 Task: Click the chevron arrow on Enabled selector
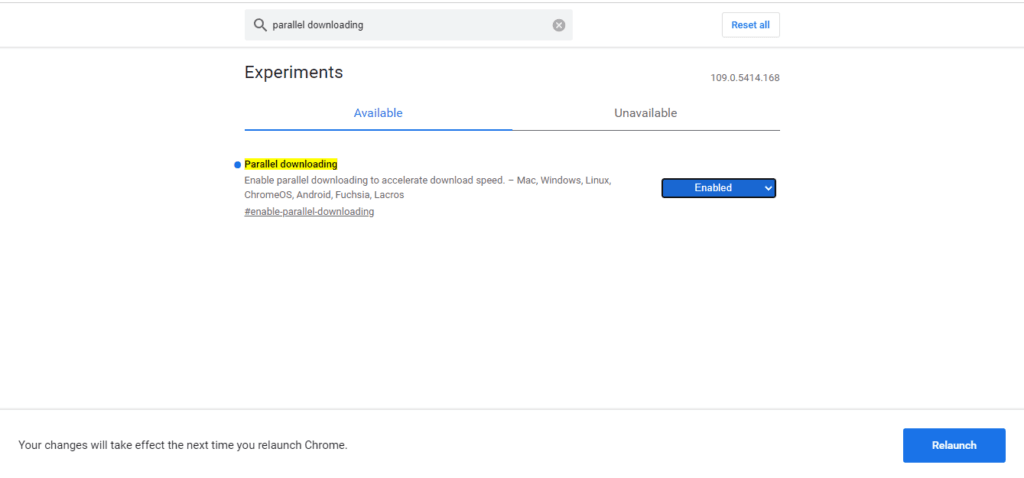[767, 188]
